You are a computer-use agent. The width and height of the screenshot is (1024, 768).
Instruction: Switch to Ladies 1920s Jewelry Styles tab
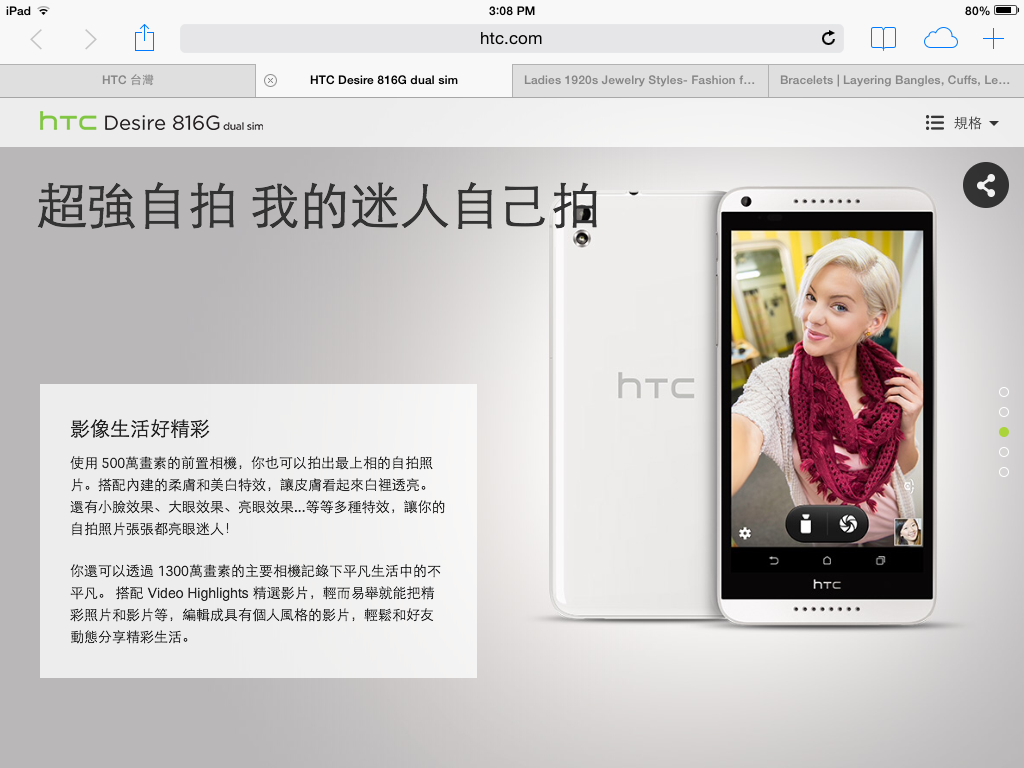tap(639, 80)
